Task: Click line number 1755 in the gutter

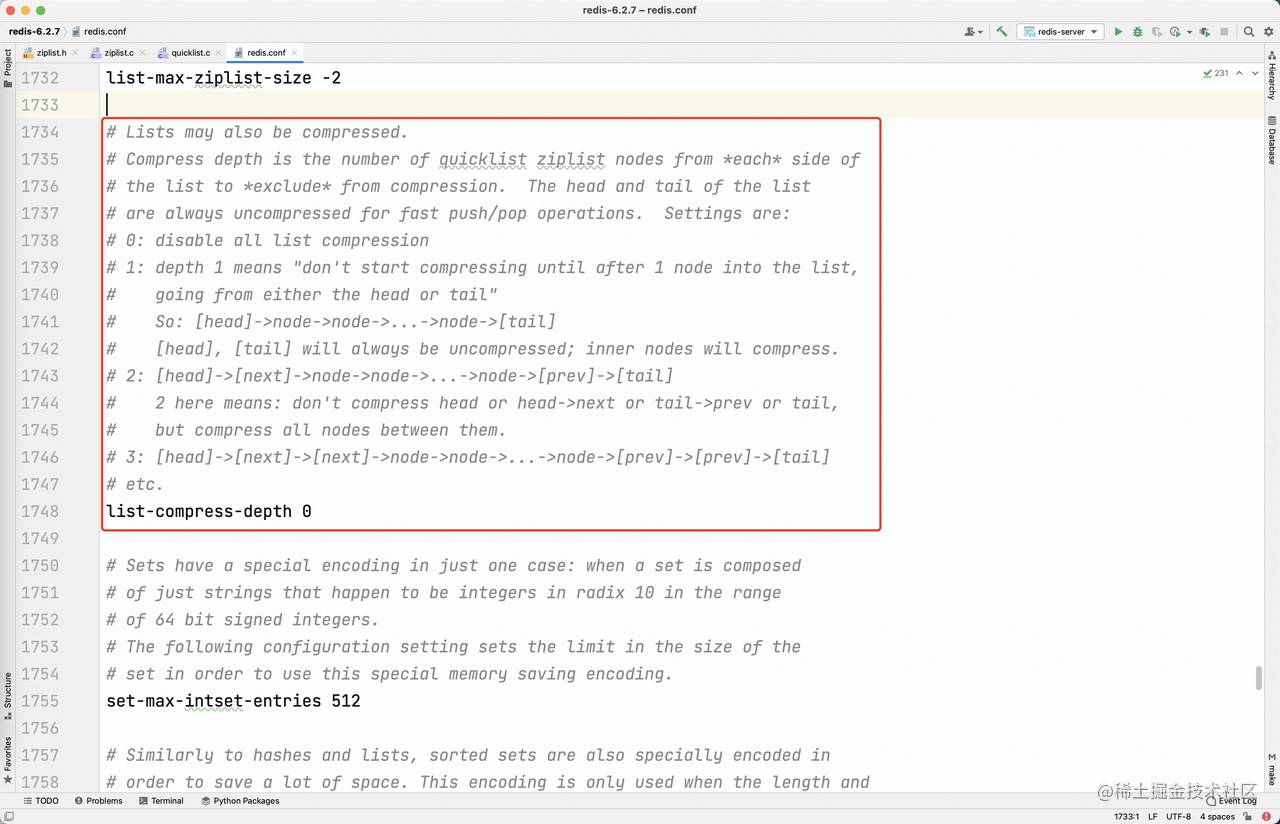Action: point(39,701)
